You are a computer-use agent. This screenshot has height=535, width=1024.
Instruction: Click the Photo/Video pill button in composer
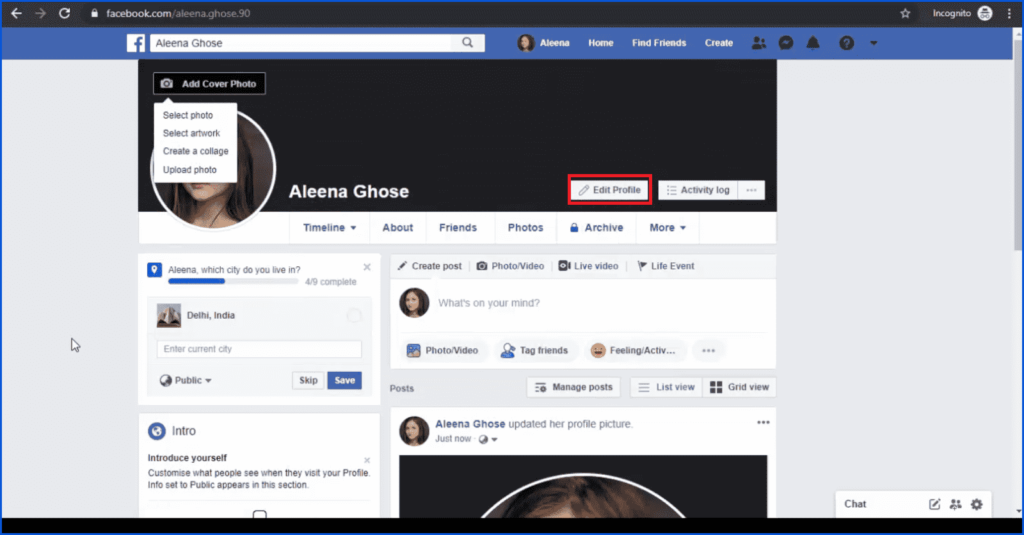(443, 351)
